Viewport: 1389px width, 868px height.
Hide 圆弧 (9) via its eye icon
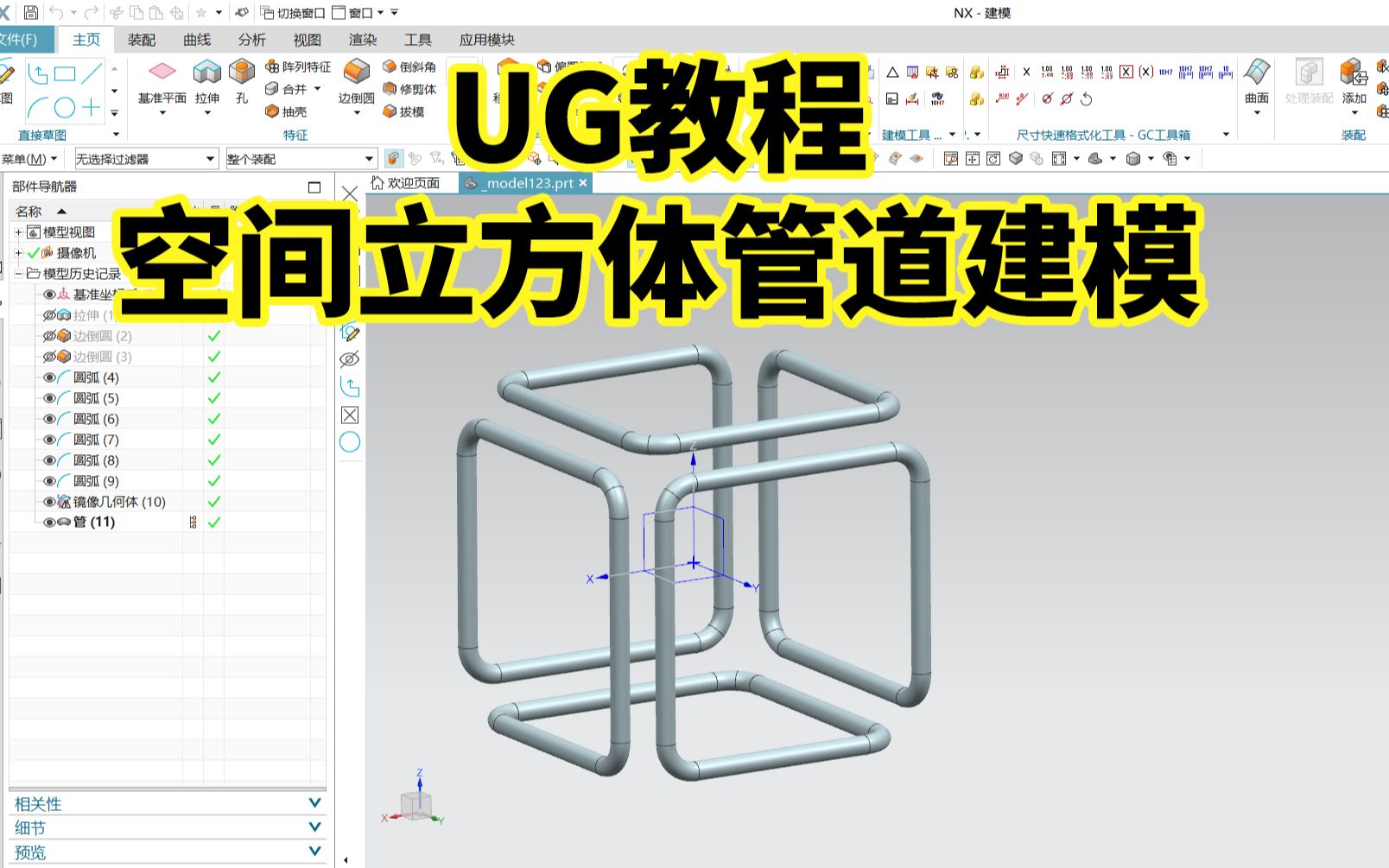coord(49,481)
